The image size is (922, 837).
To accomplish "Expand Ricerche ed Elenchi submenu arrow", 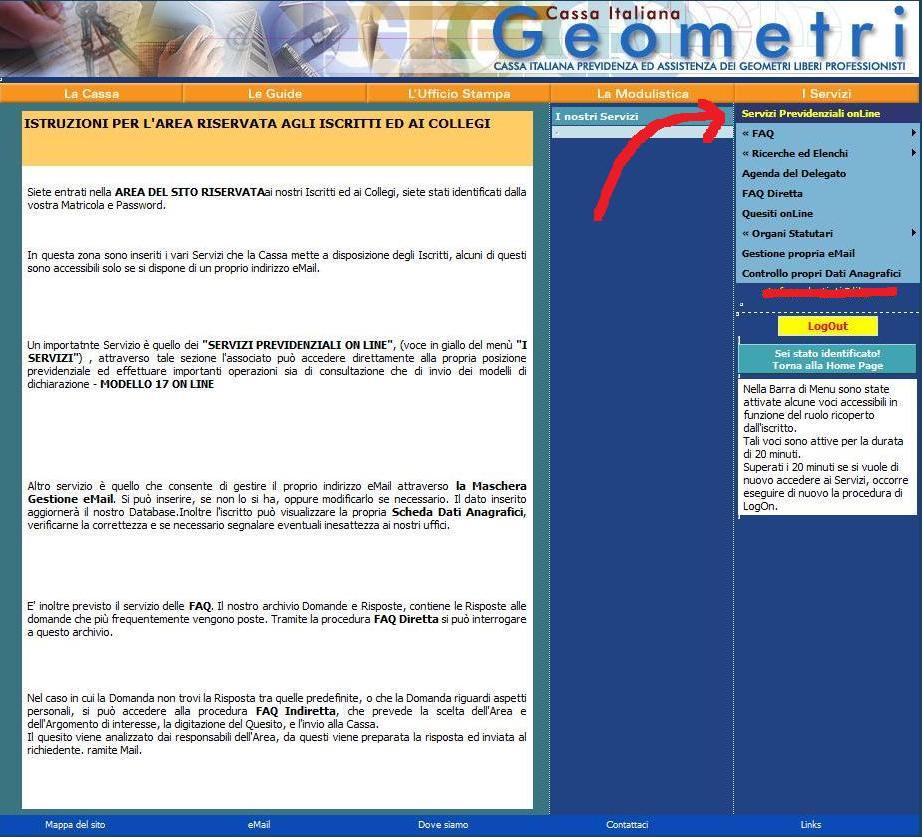I will (913, 153).
